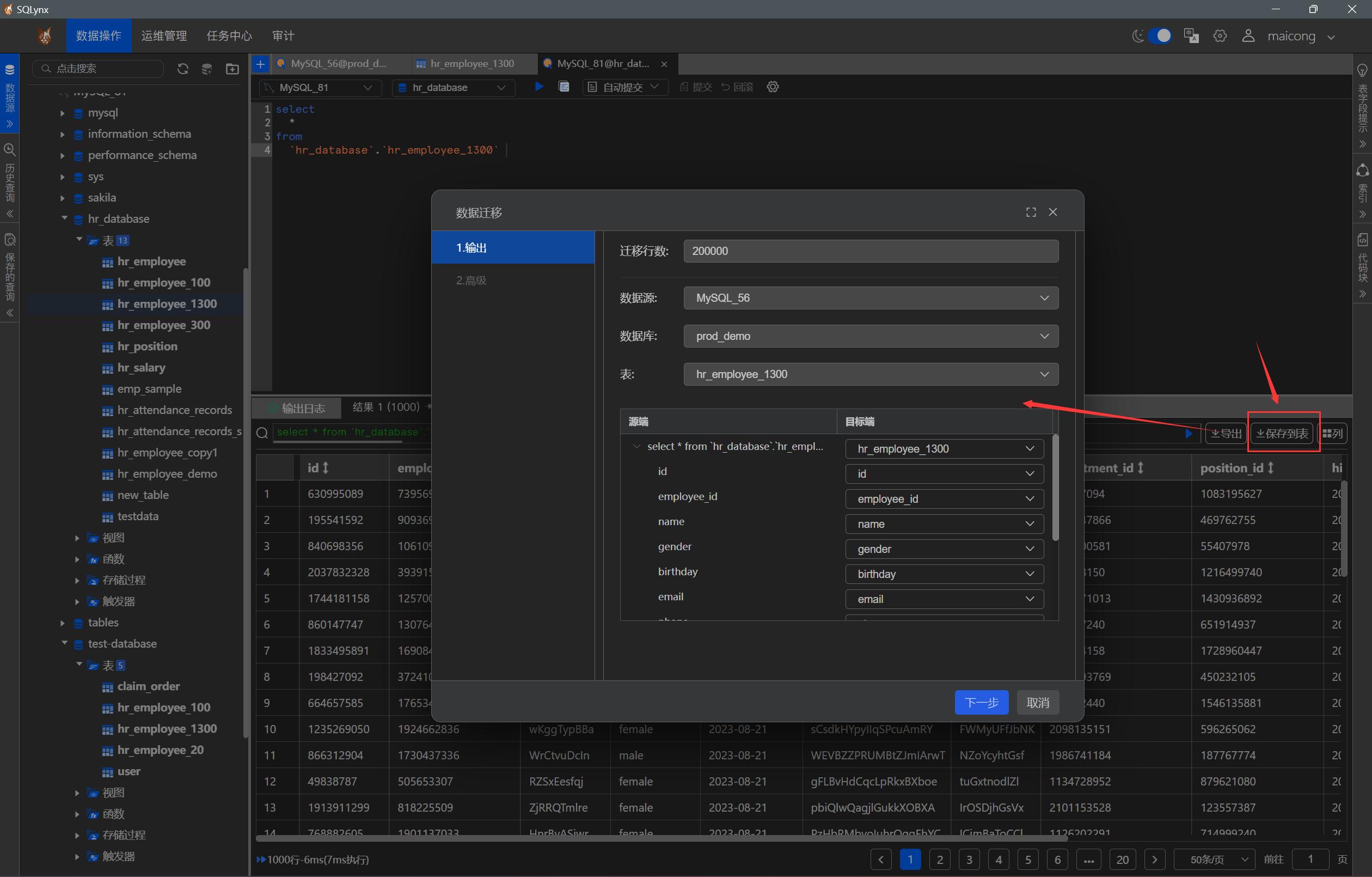Image resolution: width=1372 pixels, height=877 pixels.
Task: Click the mapping list scrollbar in dialog
Action: pyautogui.click(x=1055, y=488)
